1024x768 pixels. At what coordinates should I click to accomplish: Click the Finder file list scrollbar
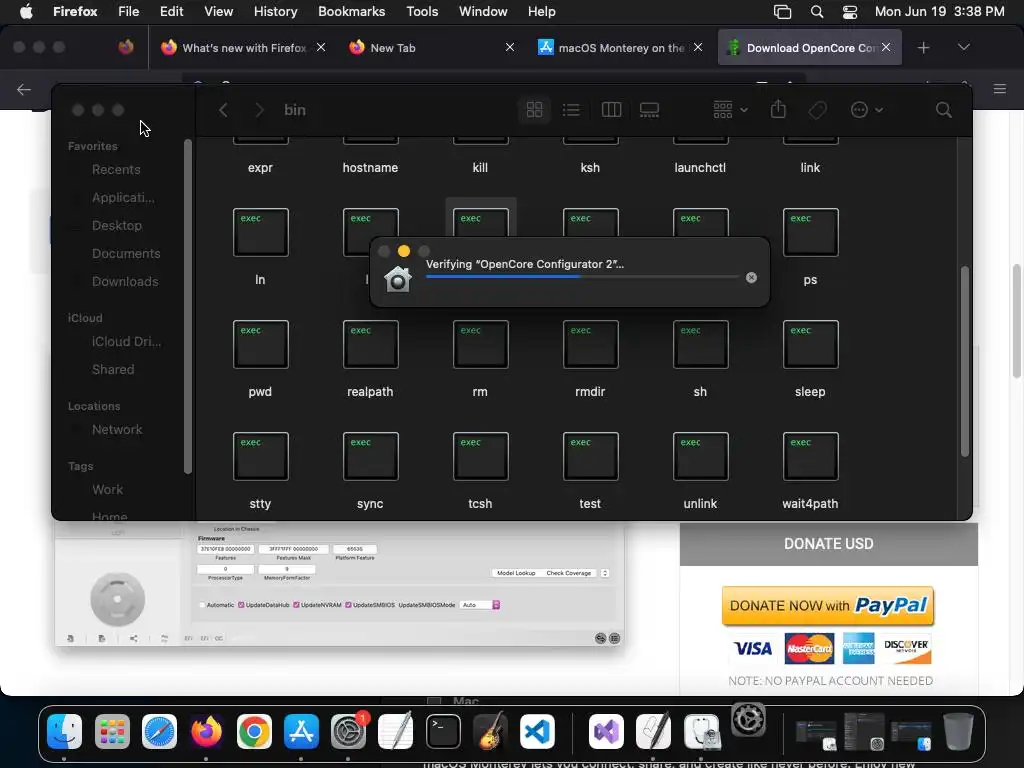tap(965, 361)
